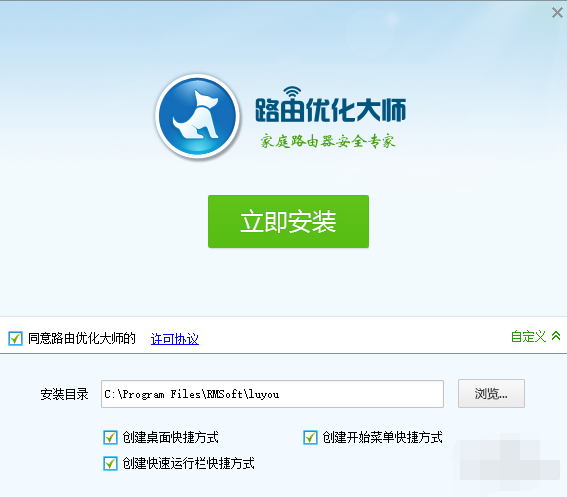Start installation with 立即安装 button
Screen dimensions: 567x497
[x=288, y=221]
